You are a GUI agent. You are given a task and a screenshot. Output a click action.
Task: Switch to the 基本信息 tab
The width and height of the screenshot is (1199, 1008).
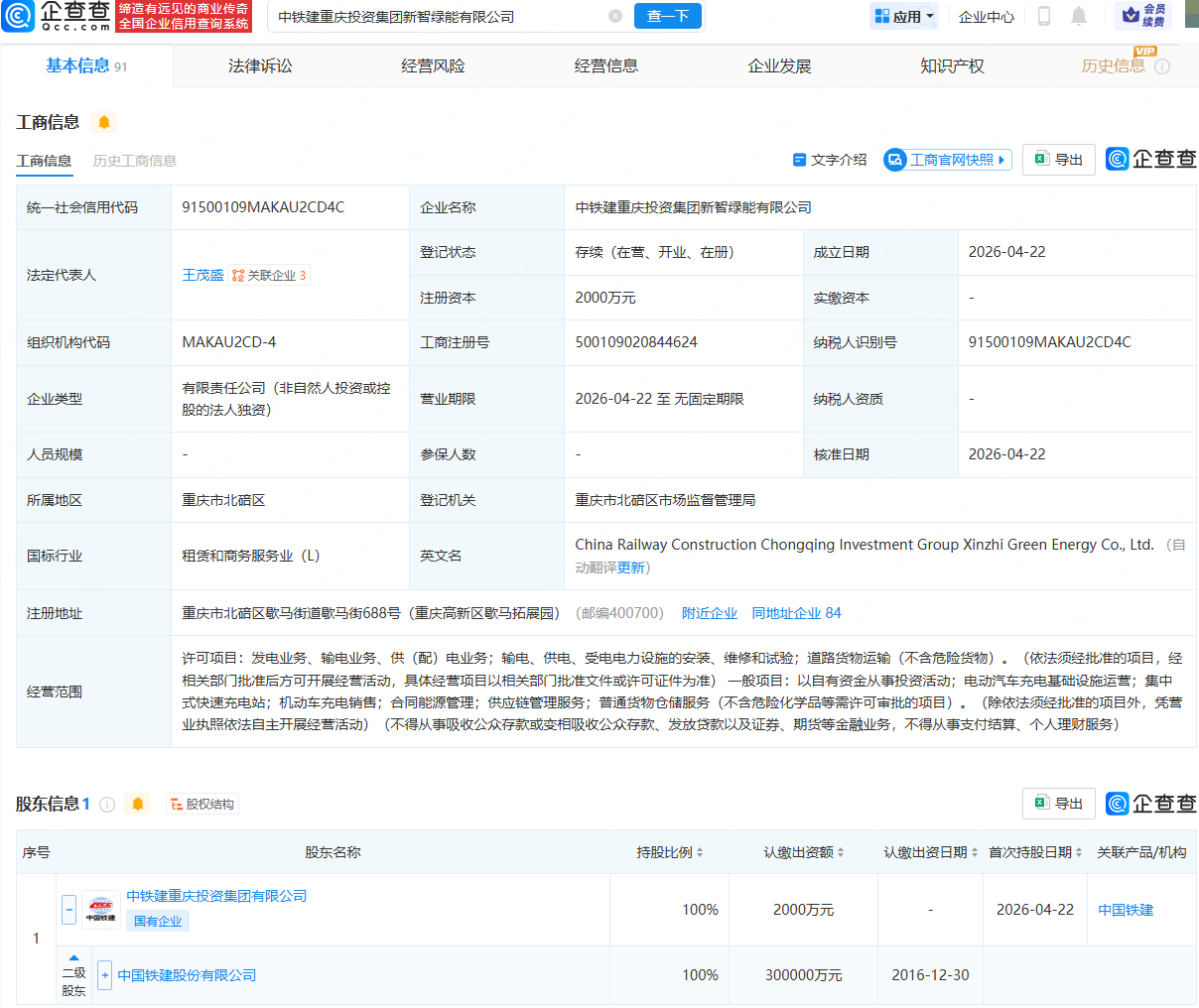[x=86, y=65]
